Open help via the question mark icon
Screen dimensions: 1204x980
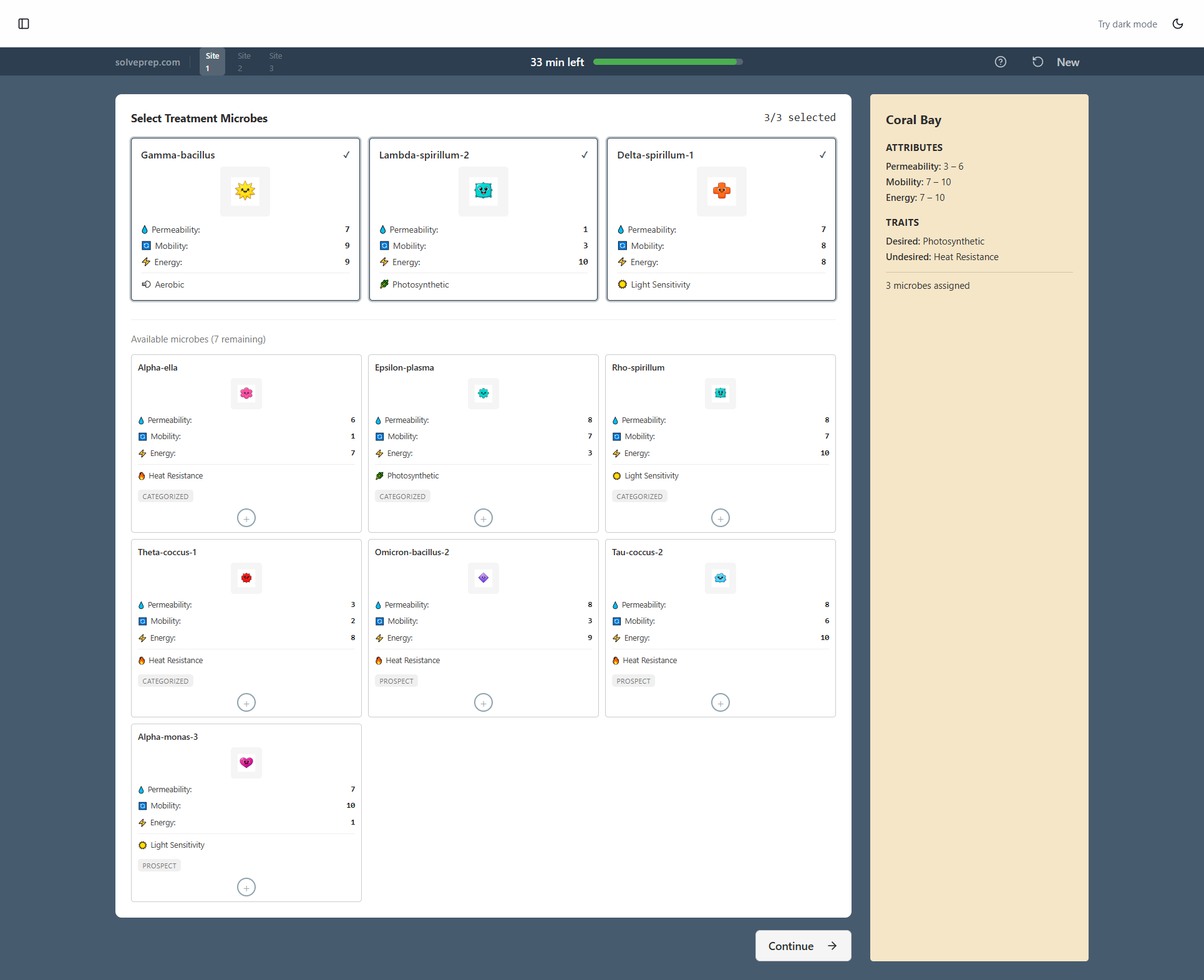(1001, 62)
